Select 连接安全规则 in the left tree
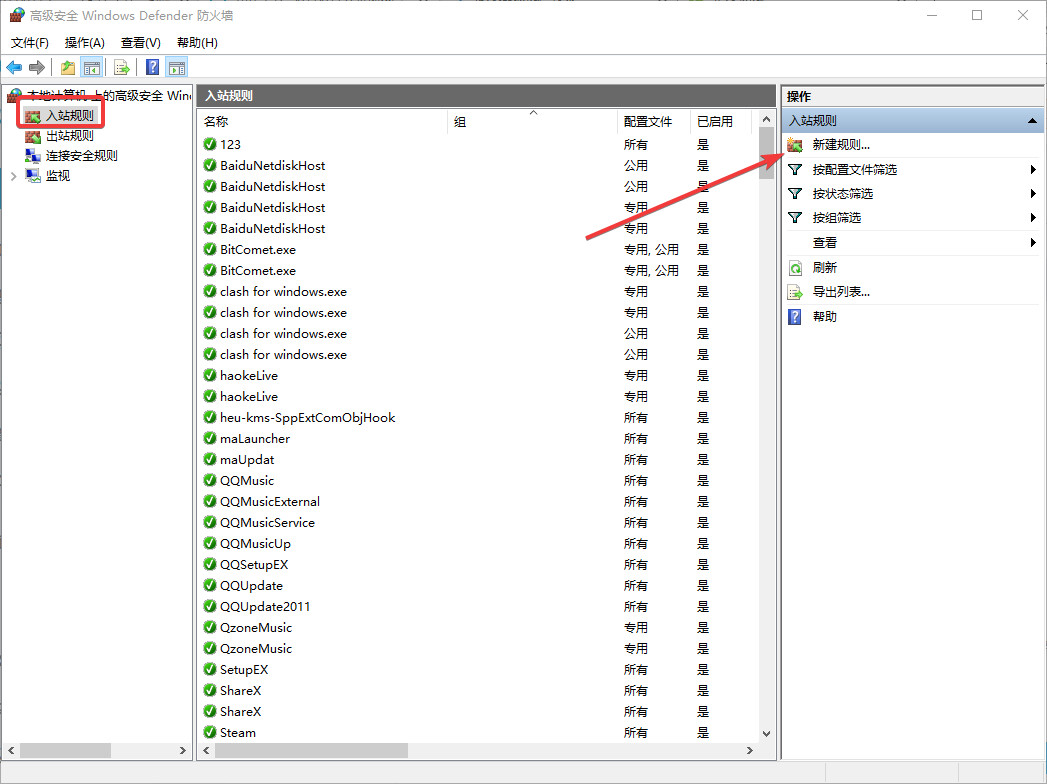1047x784 pixels. [81, 156]
